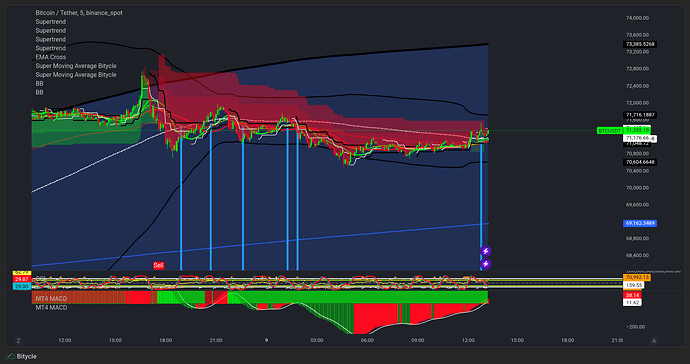Click the A auto-scale button at bottom right
690x364 pixels.
[654, 341]
